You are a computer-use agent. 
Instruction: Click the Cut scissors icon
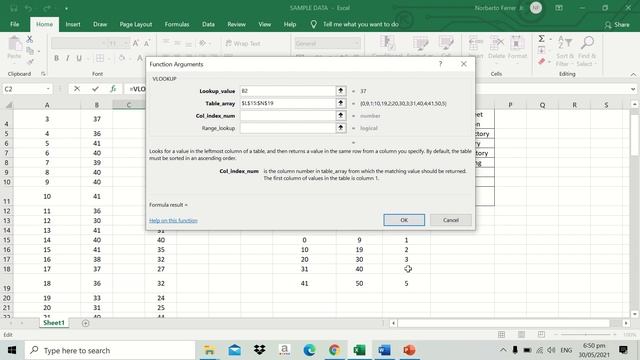click(x=29, y=39)
